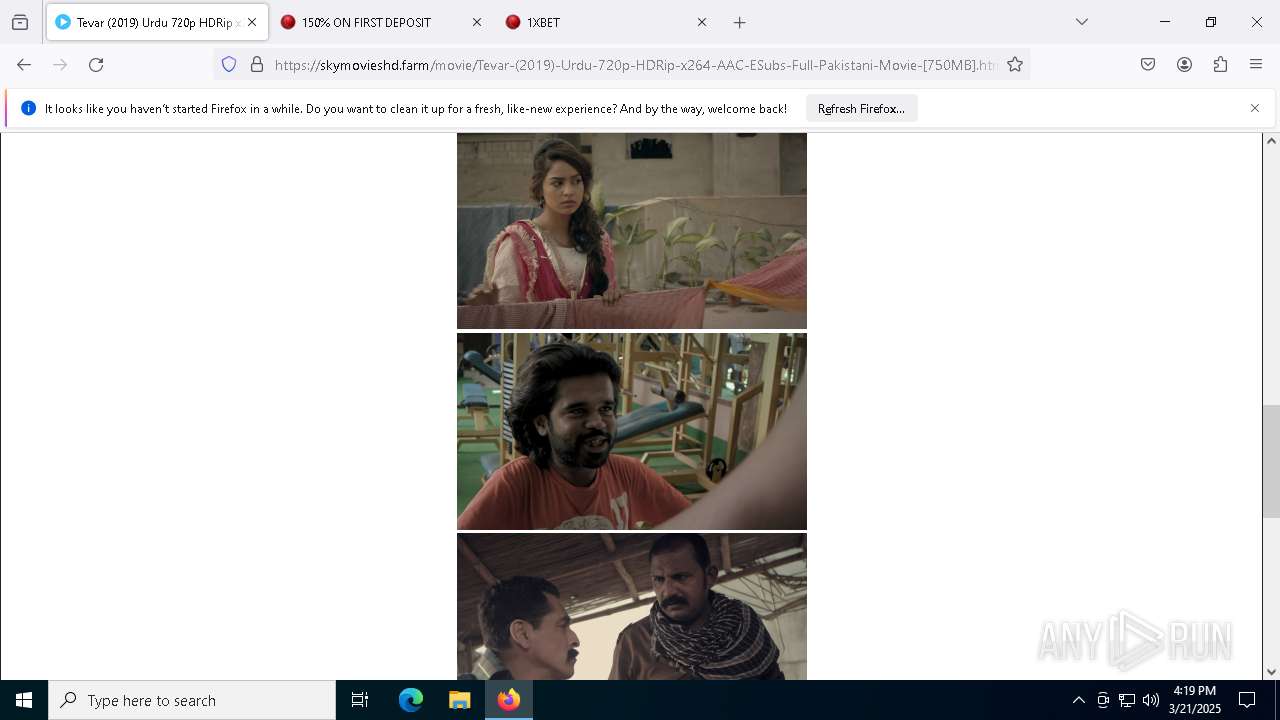Open the volume speaker control
Screen dimensions: 1280x720
pos(1151,700)
